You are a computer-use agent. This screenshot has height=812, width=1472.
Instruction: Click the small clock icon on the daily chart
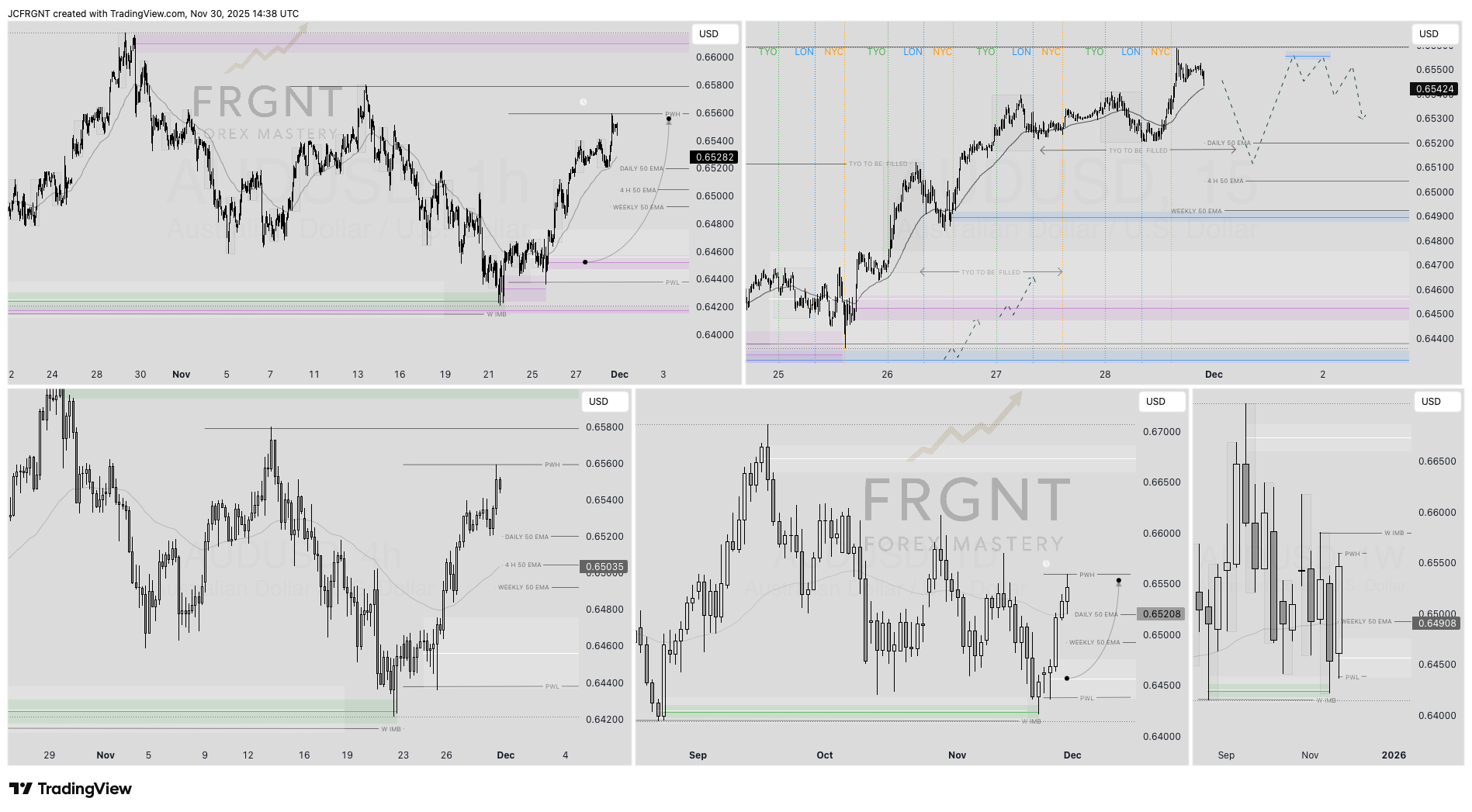(1046, 564)
